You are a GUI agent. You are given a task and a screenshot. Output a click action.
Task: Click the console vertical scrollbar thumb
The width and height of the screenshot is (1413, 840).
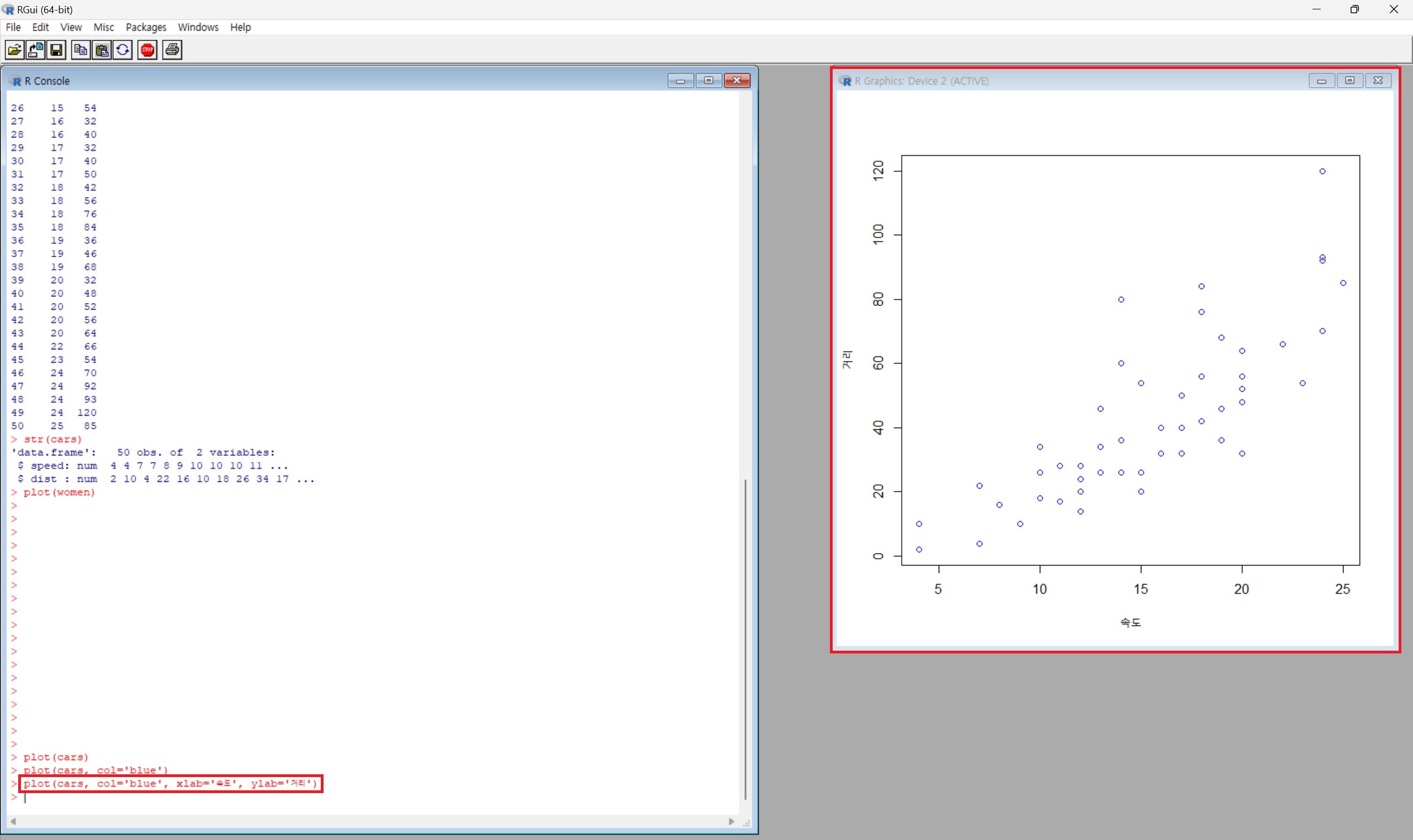click(x=745, y=639)
